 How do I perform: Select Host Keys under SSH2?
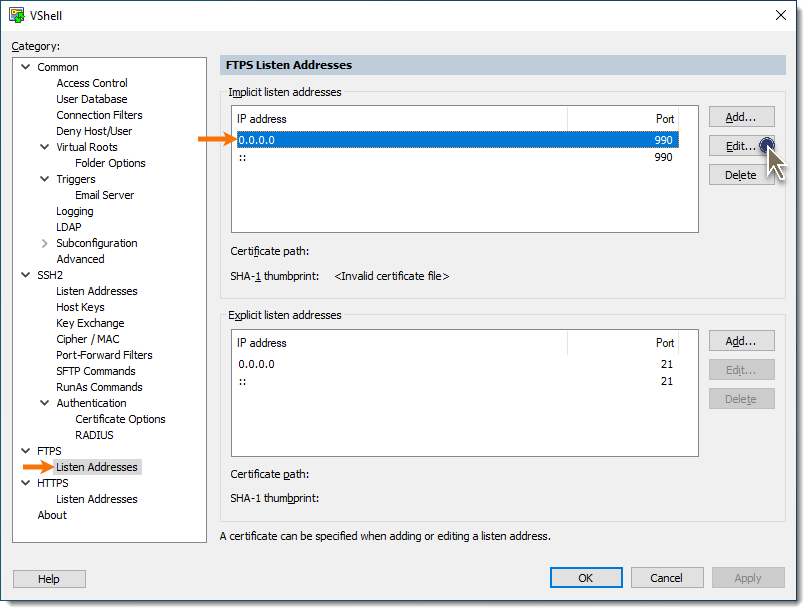pyautogui.click(x=80, y=307)
